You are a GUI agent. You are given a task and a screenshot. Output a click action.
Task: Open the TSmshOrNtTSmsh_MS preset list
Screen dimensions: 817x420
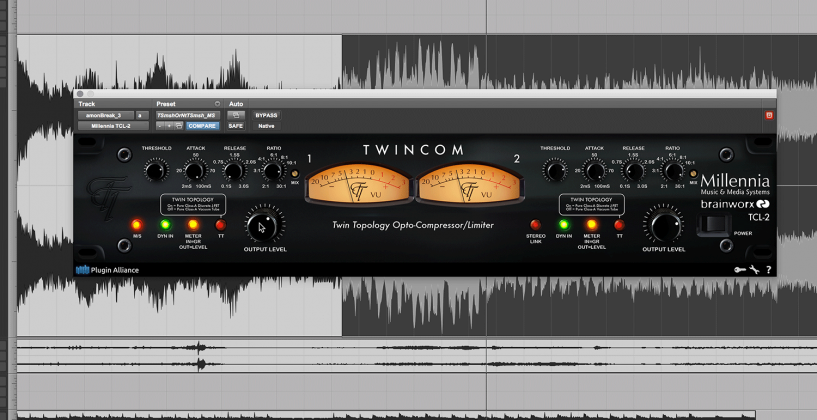click(x=188, y=115)
